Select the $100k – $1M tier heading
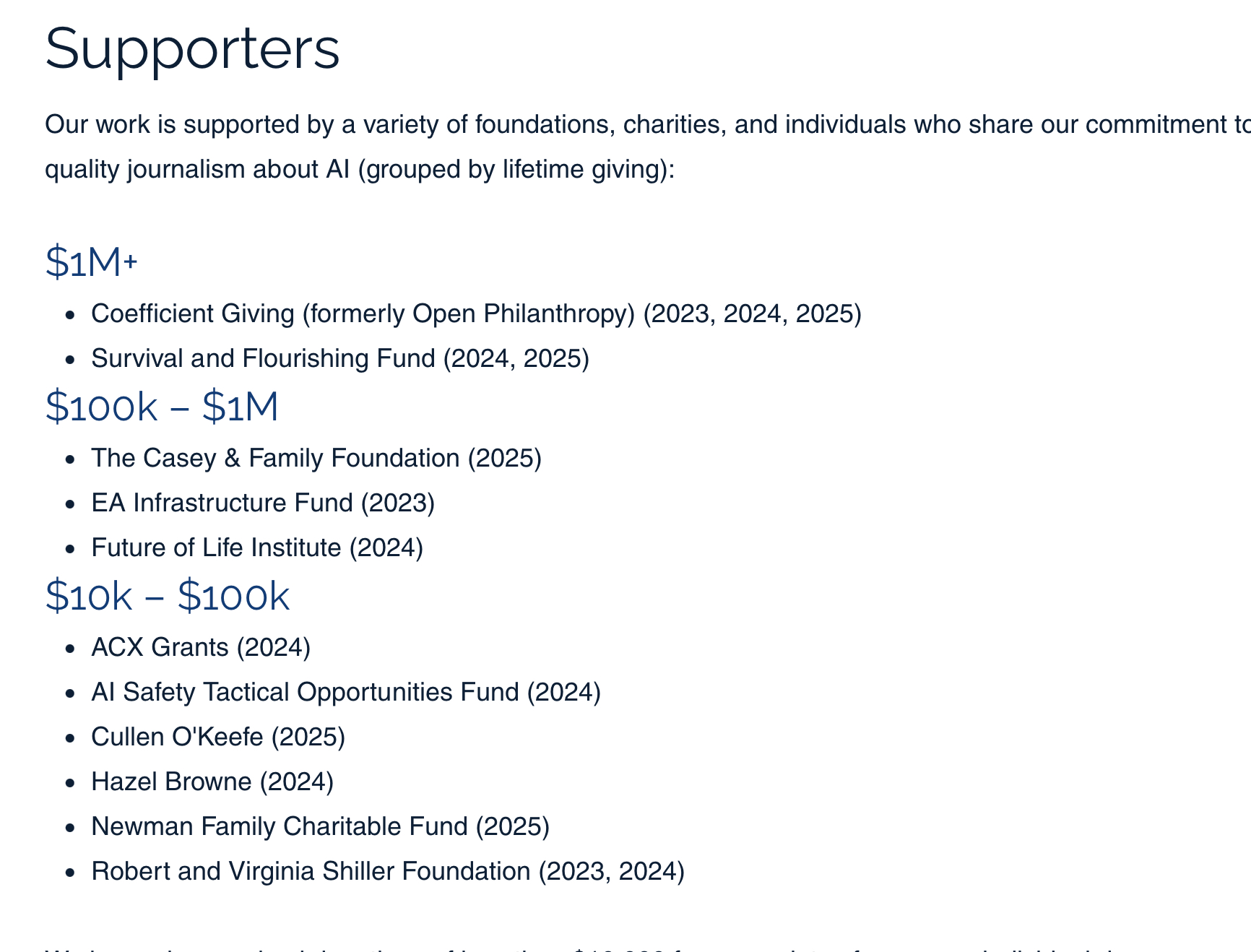This screenshot has width=1251, height=952. 162,407
